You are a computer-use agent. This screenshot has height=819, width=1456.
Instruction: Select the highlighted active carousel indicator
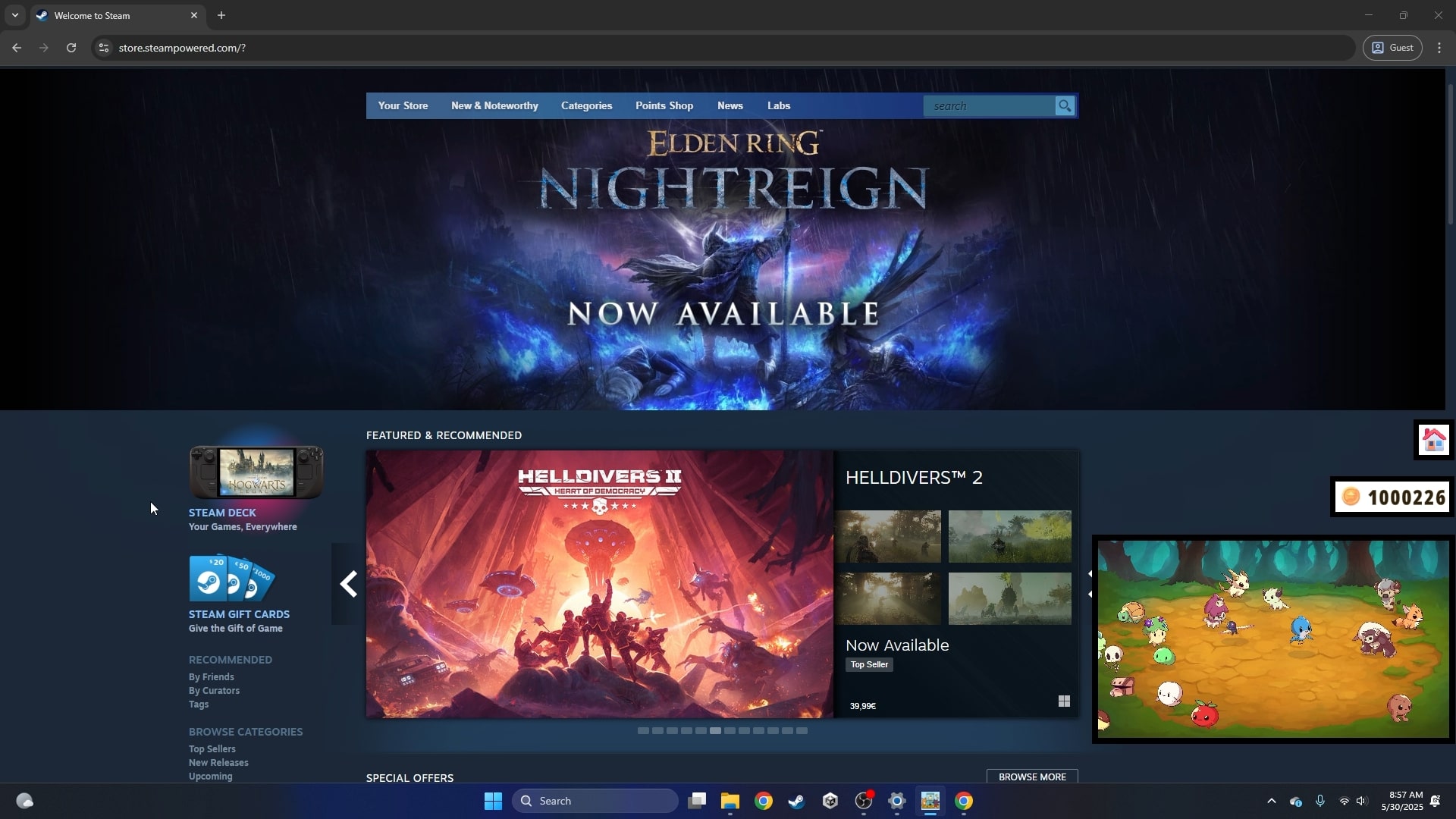tap(715, 731)
